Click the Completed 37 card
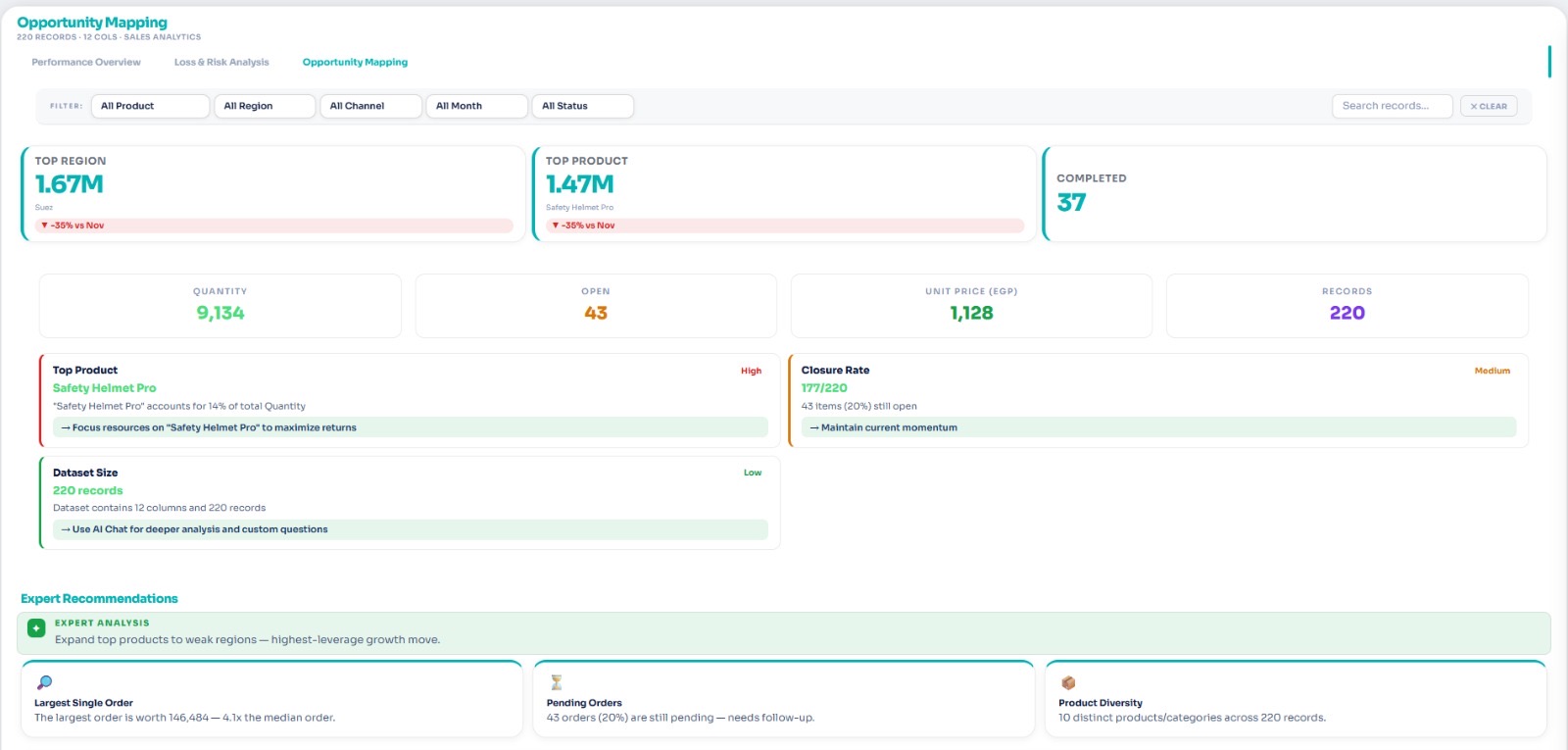Image resolution: width=1568 pixels, height=750 pixels. coord(1295,193)
